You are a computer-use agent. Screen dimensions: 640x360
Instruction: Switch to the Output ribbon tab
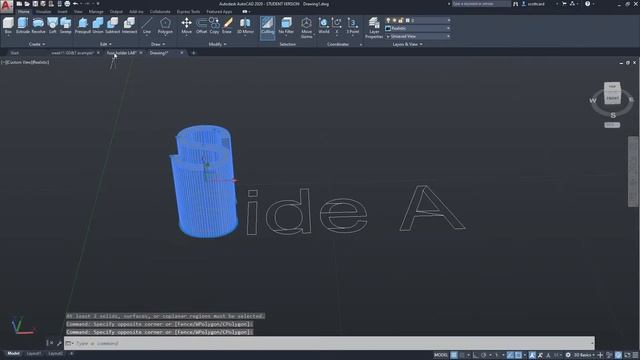point(116,12)
